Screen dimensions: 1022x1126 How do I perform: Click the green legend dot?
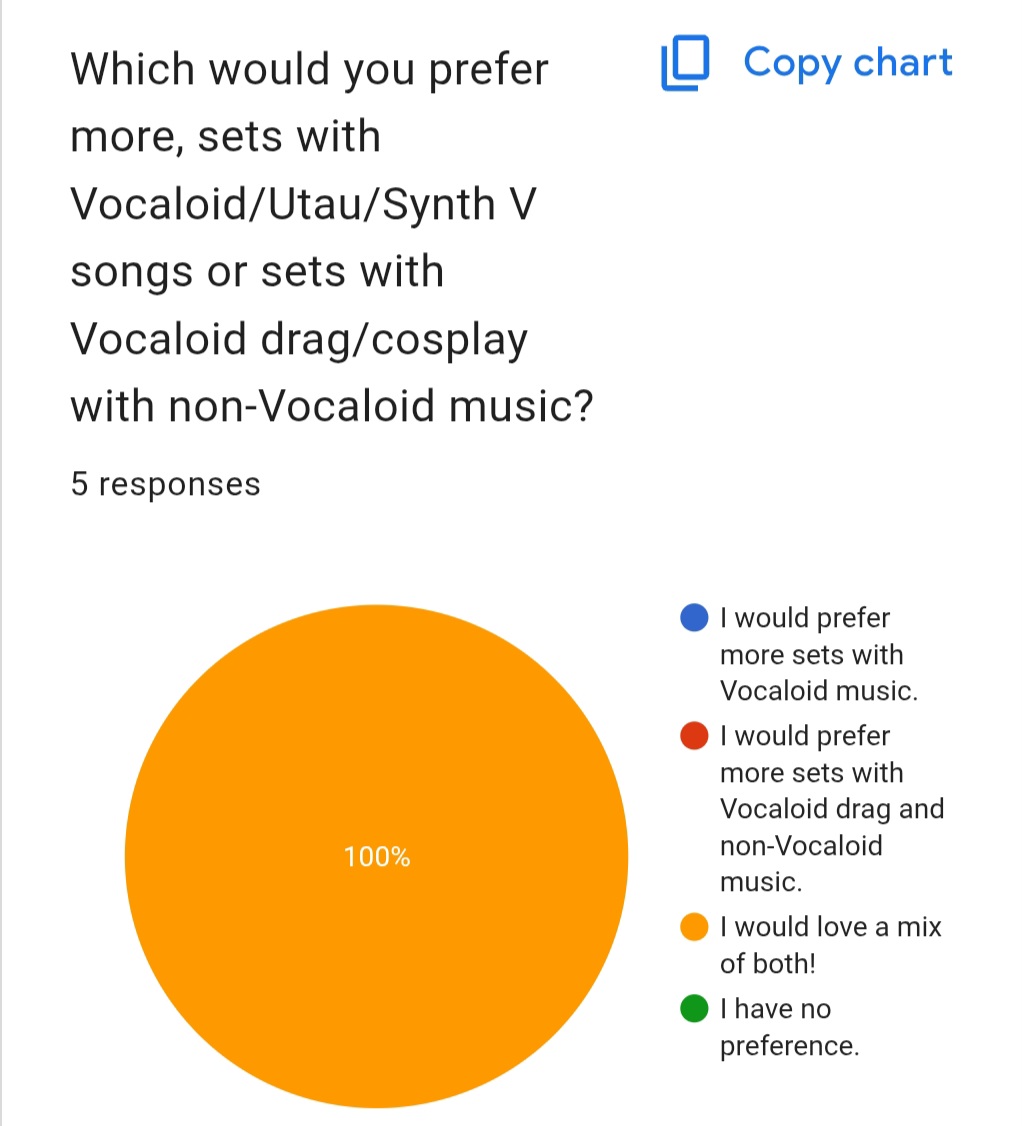click(x=694, y=1008)
